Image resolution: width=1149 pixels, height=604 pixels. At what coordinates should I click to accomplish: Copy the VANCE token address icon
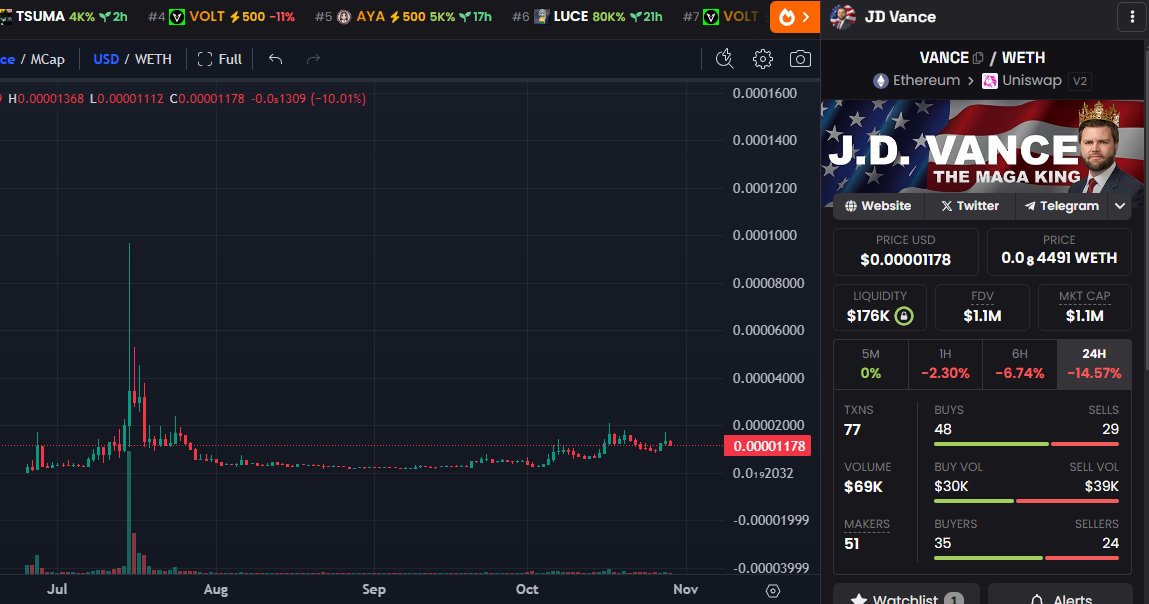[978, 58]
